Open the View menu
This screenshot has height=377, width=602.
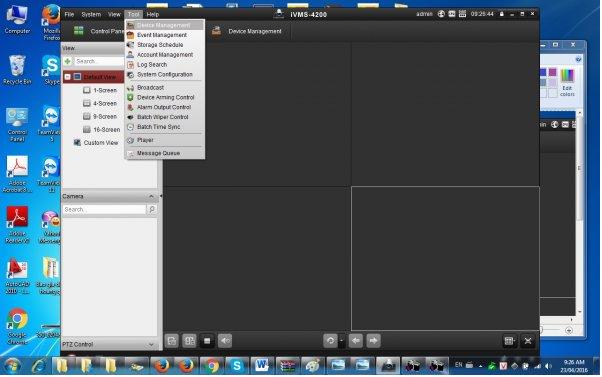[x=114, y=15]
